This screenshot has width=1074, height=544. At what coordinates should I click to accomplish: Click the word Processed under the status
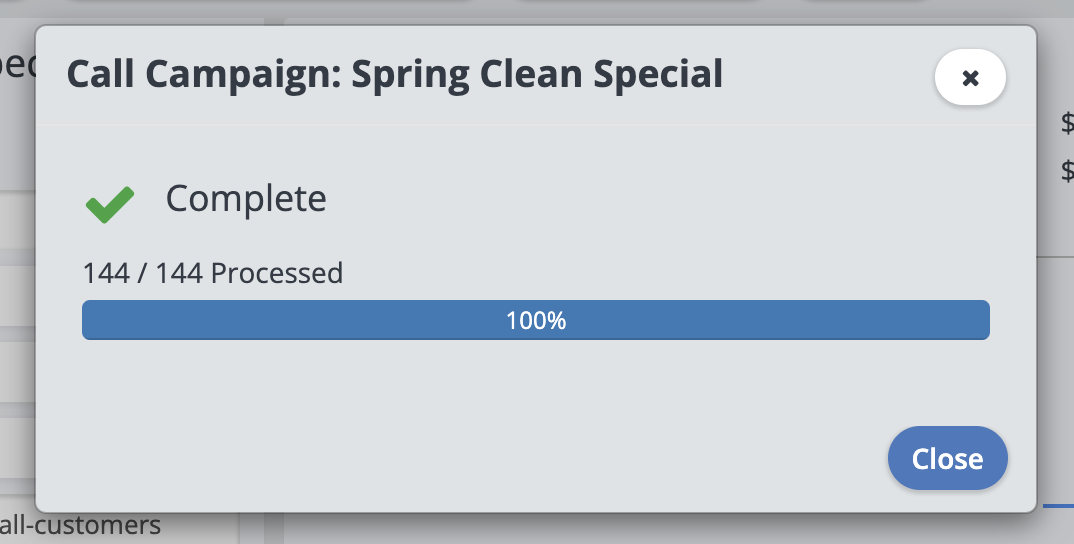pos(277,273)
